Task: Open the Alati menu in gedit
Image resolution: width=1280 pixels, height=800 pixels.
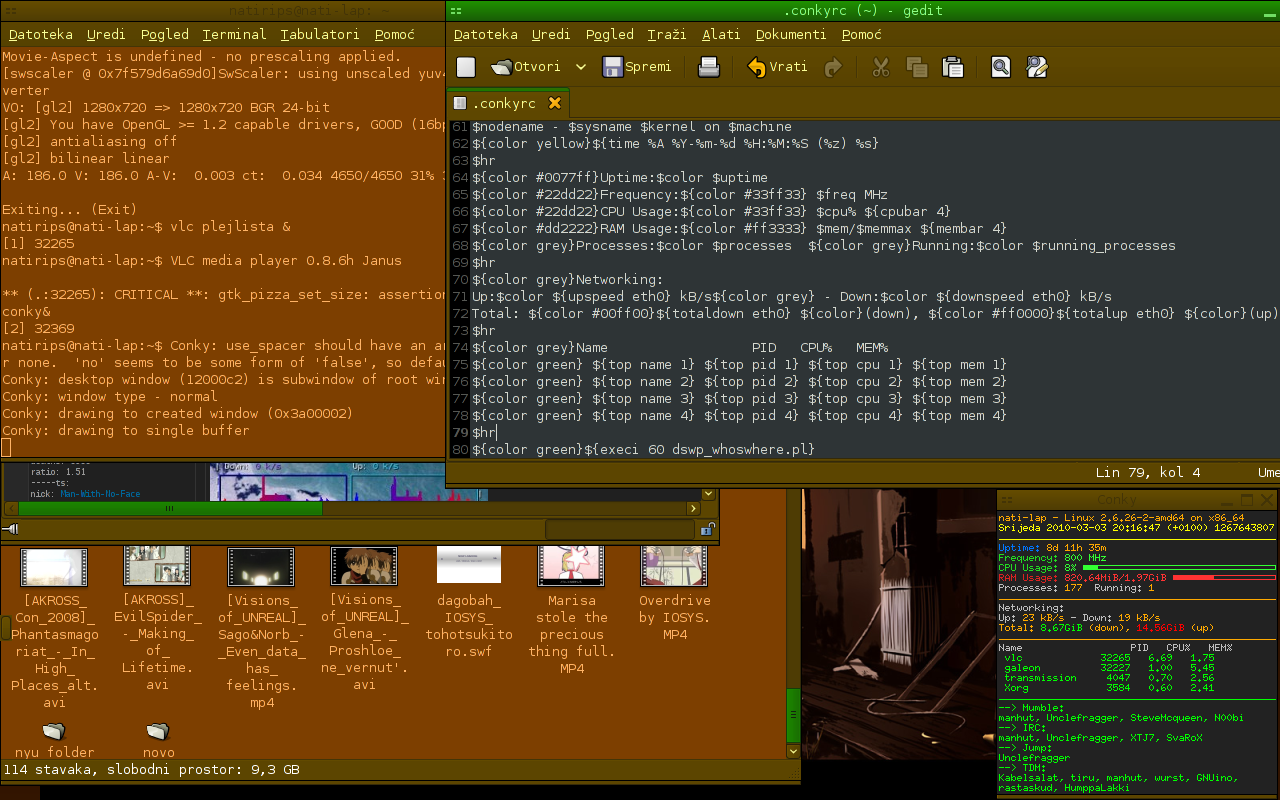Action: coord(720,34)
